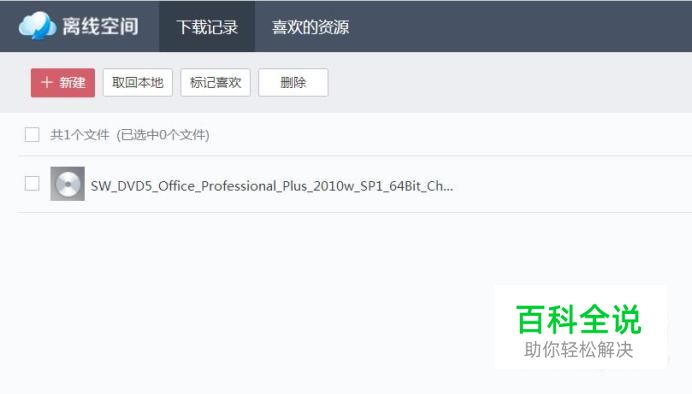Click the 离线空间 title text
Viewport: 692px width, 394px height.
coord(100,26)
